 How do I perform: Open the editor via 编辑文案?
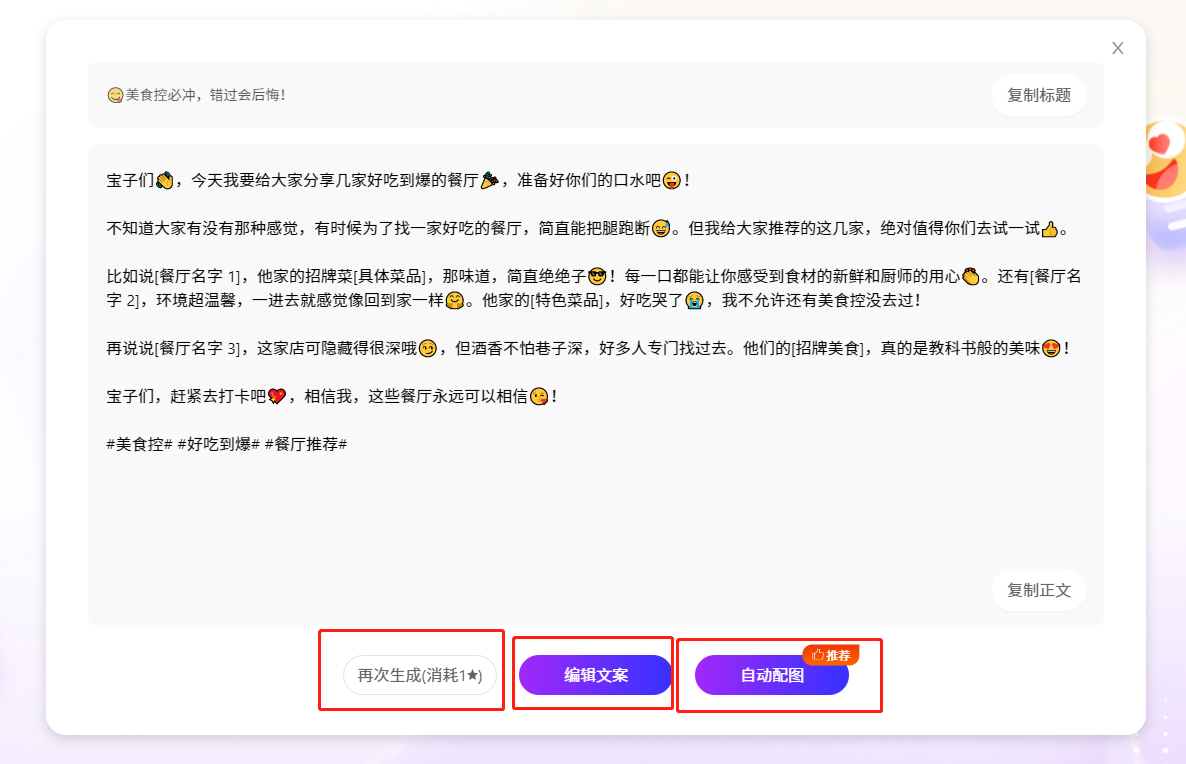[x=595, y=675]
